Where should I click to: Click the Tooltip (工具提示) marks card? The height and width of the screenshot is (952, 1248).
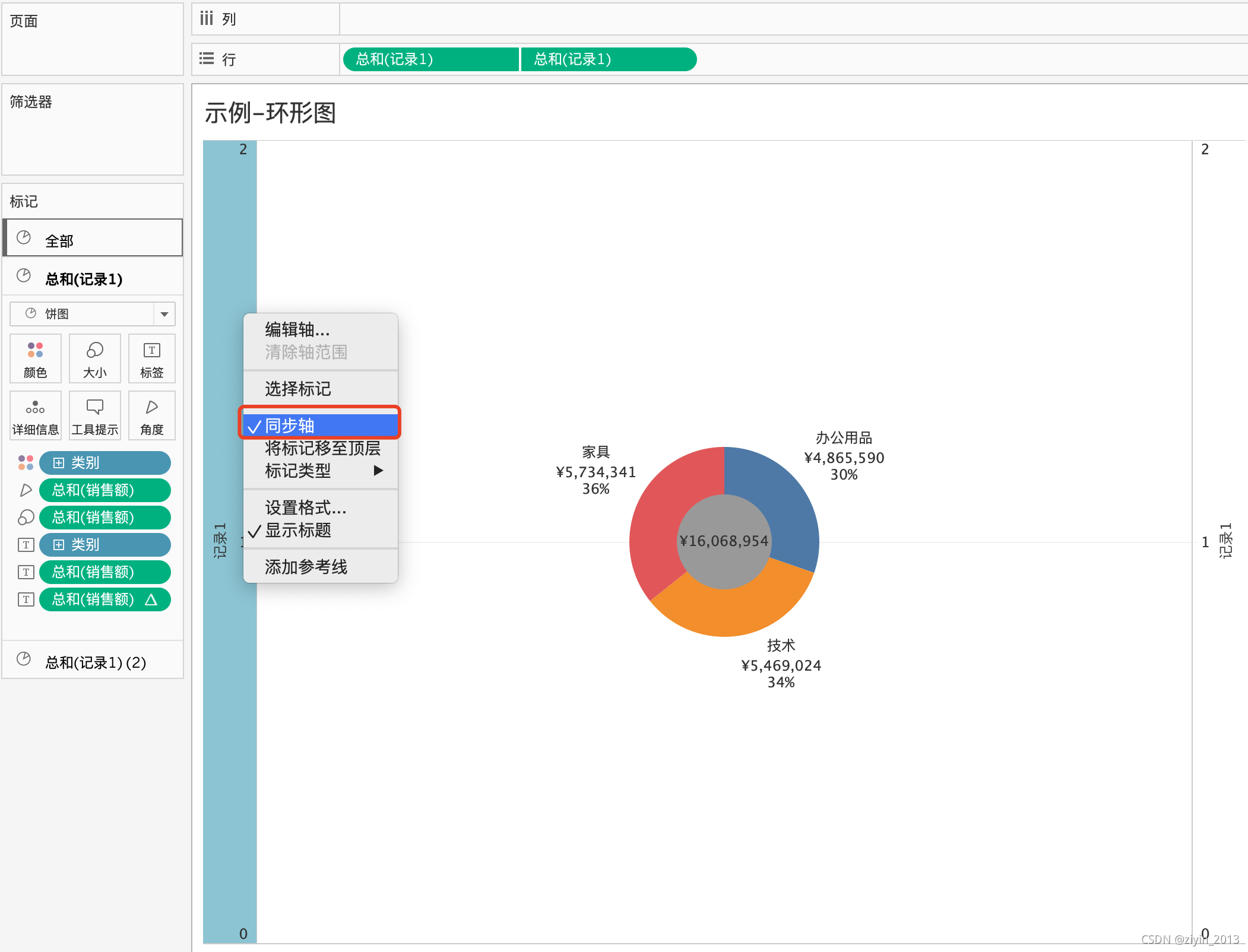click(94, 415)
